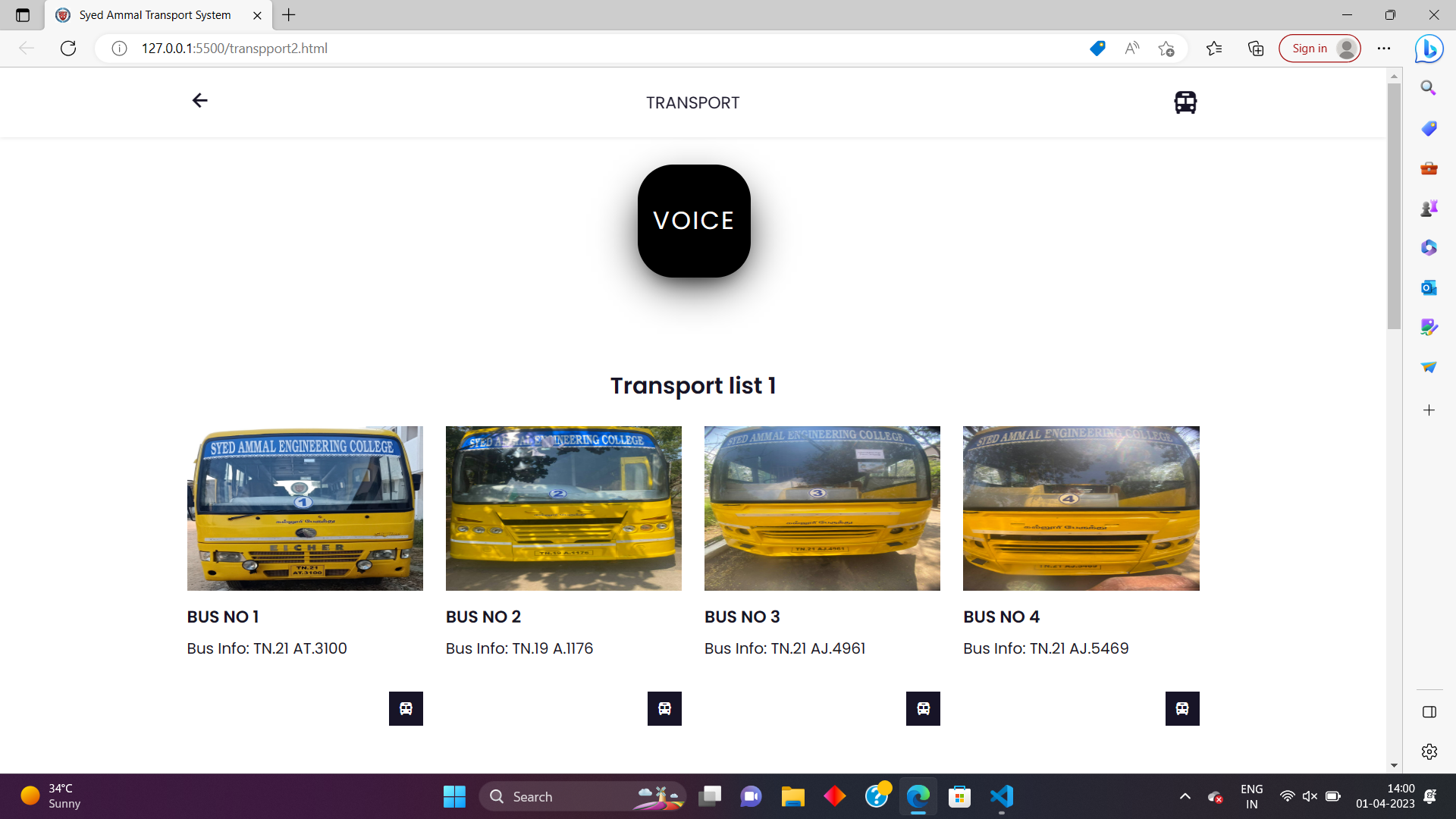Image resolution: width=1456 pixels, height=819 pixels.
Task: Click the 'BUS NO 2' heading
Action: [483, 617]
